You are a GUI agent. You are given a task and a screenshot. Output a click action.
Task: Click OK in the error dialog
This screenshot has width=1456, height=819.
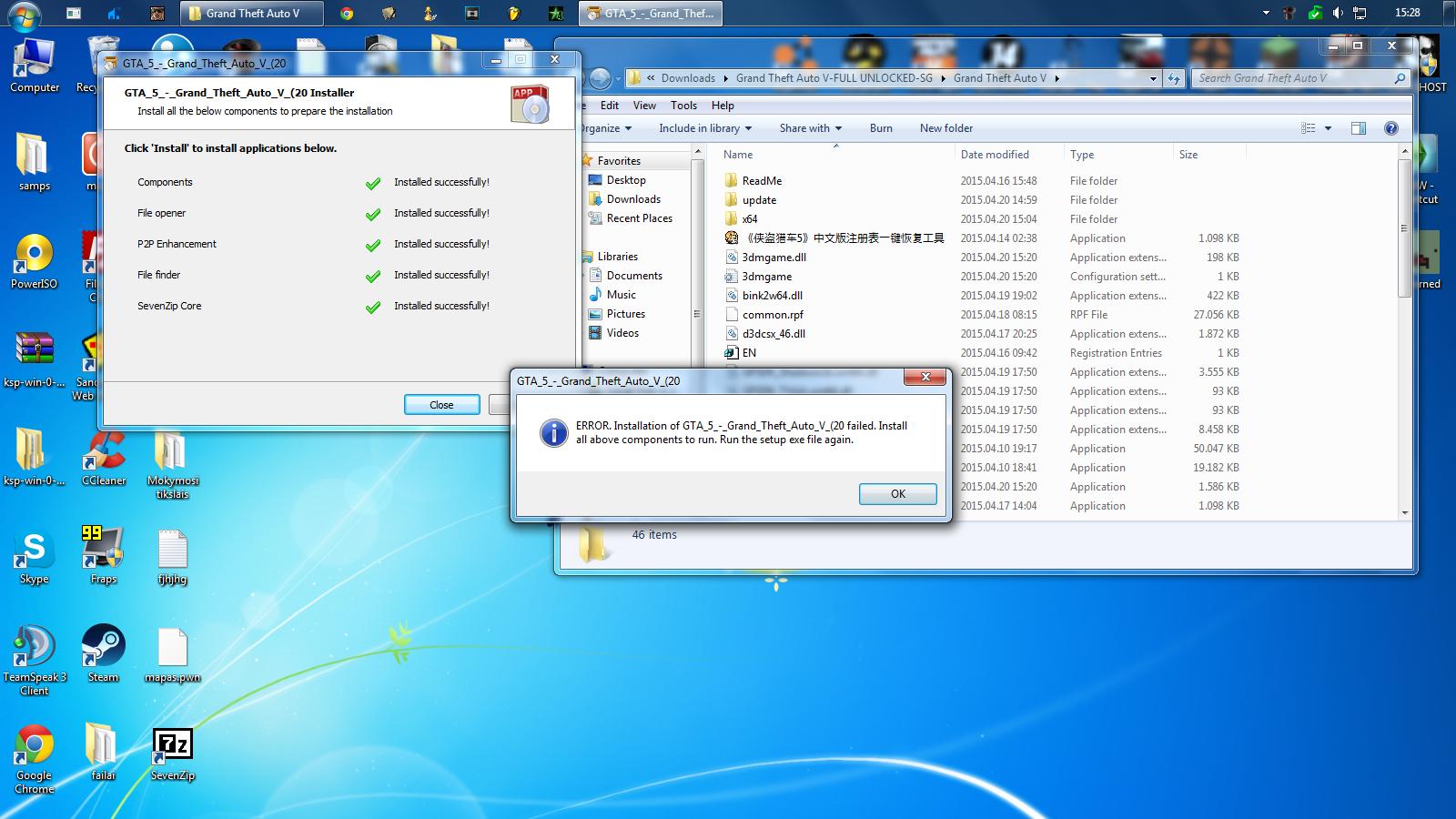898,493
